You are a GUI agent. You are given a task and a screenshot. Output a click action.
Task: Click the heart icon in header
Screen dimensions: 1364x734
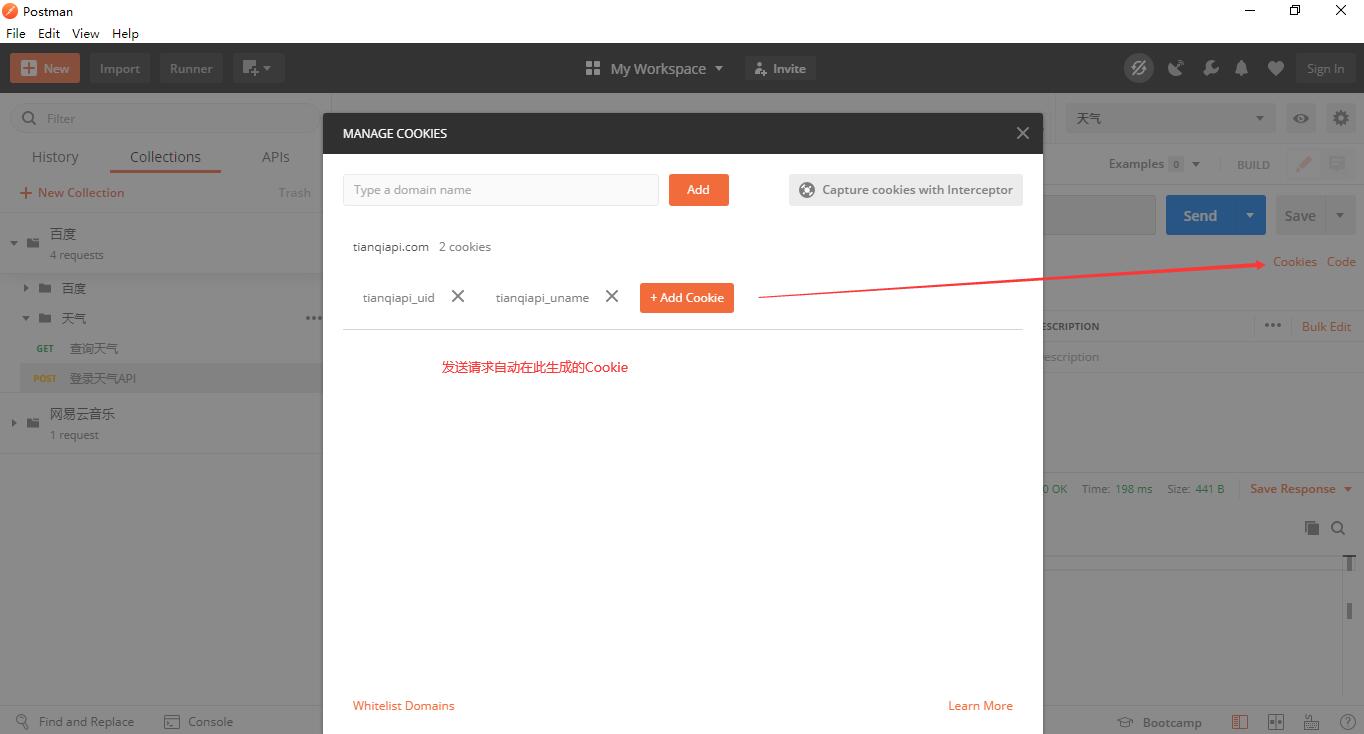[1275, 68]
